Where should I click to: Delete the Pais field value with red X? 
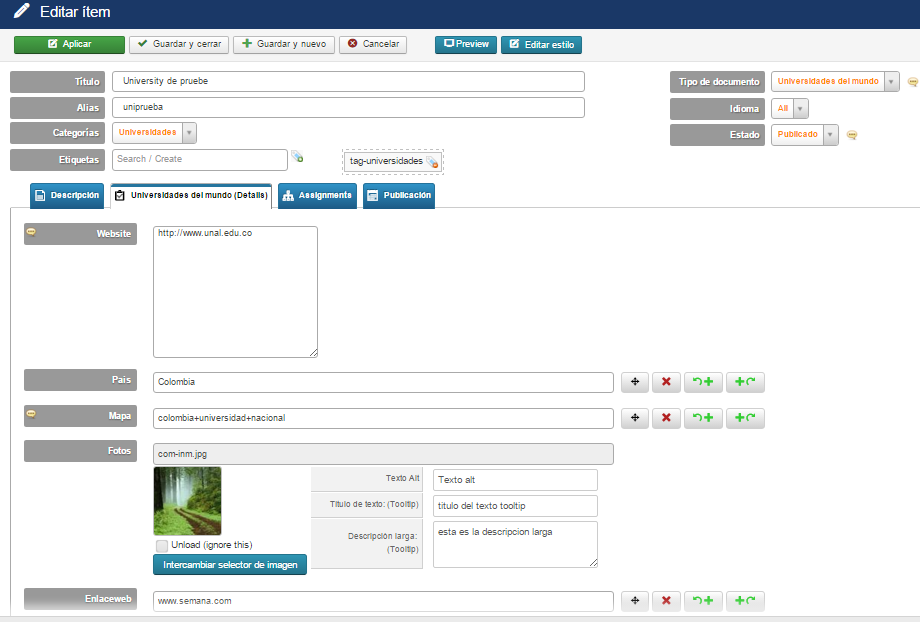(666, 382)
